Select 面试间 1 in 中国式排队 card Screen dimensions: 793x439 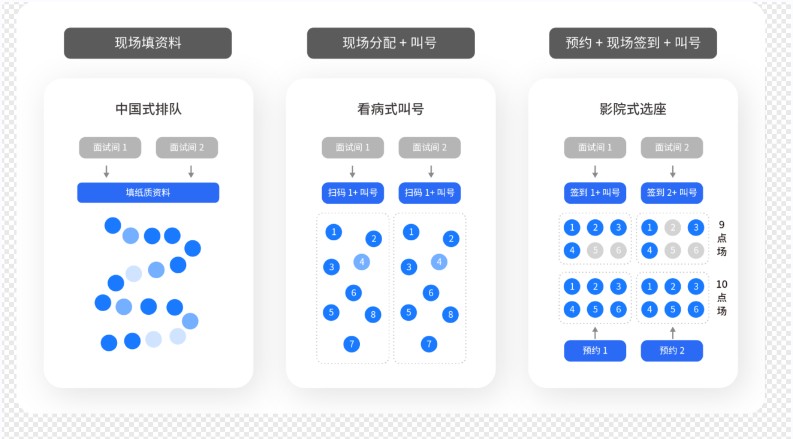(110, 148)
